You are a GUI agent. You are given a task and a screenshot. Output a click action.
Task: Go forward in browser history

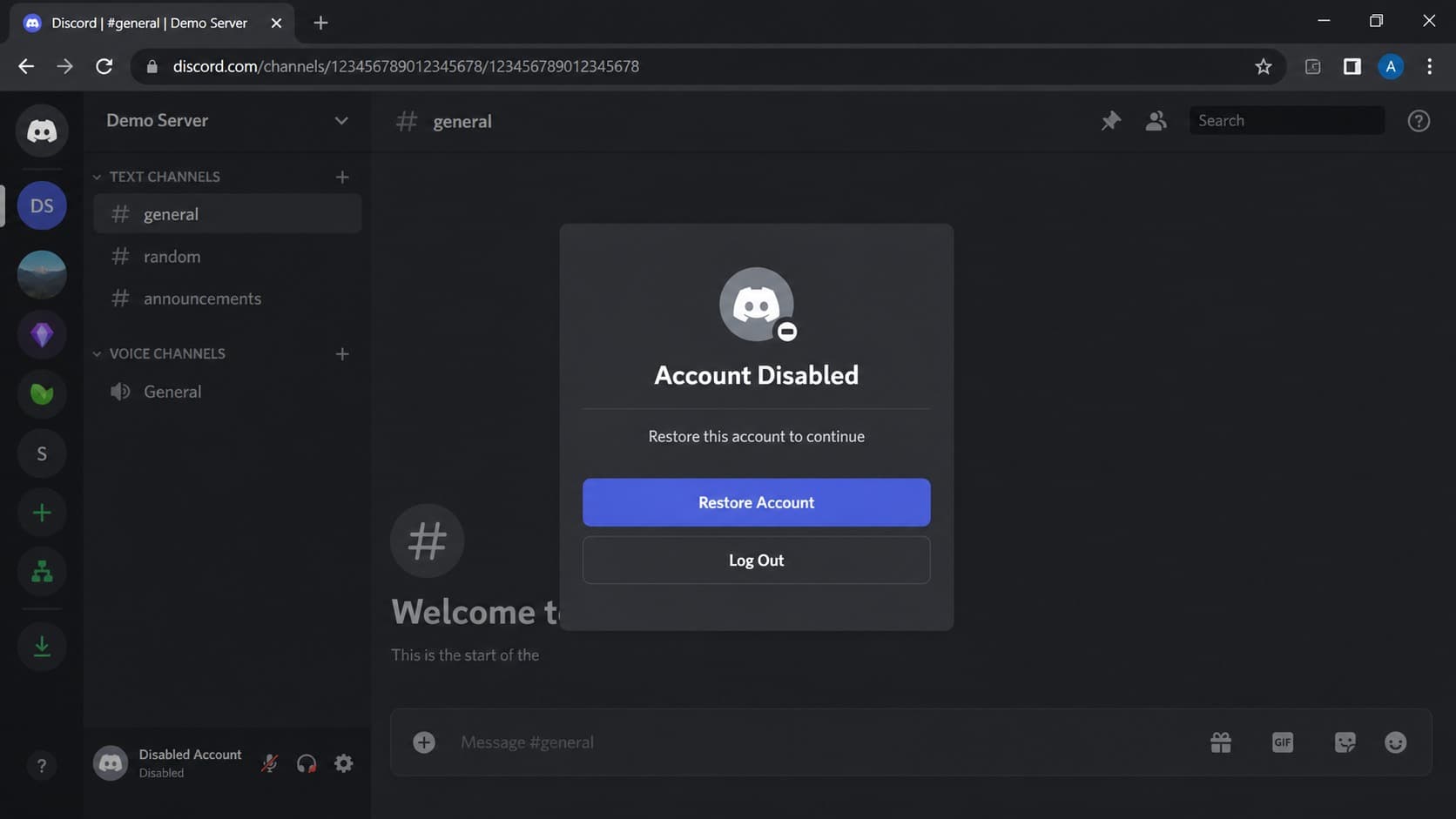coord(64,66)
